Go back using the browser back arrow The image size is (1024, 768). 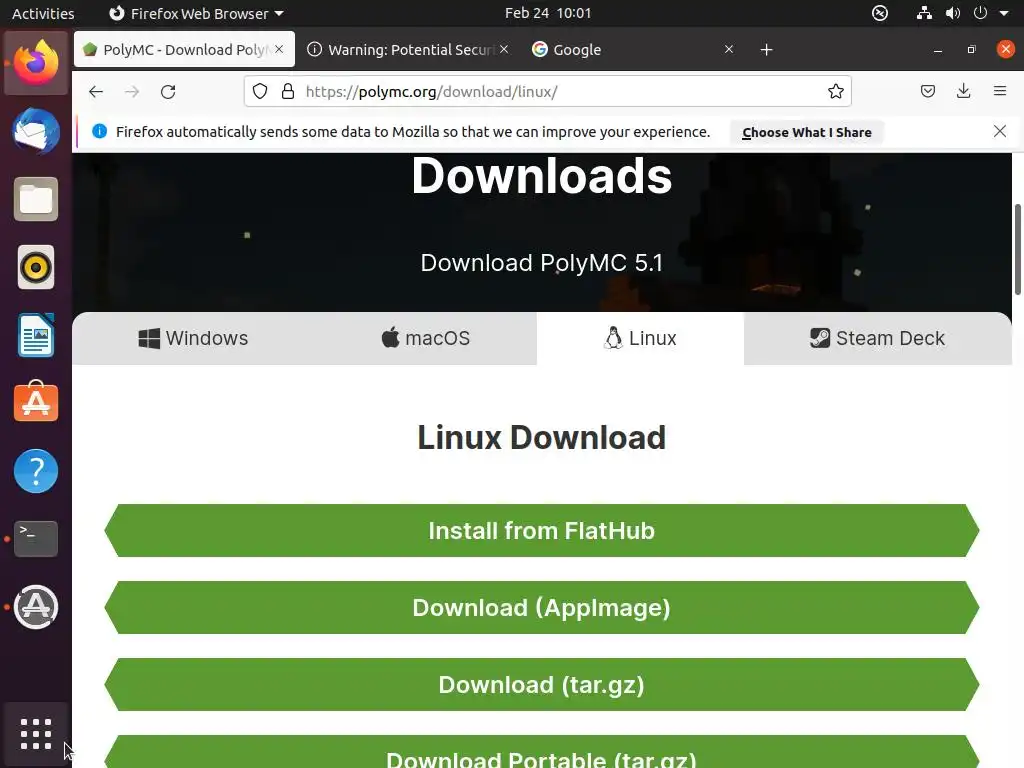(x=96, y=91)
